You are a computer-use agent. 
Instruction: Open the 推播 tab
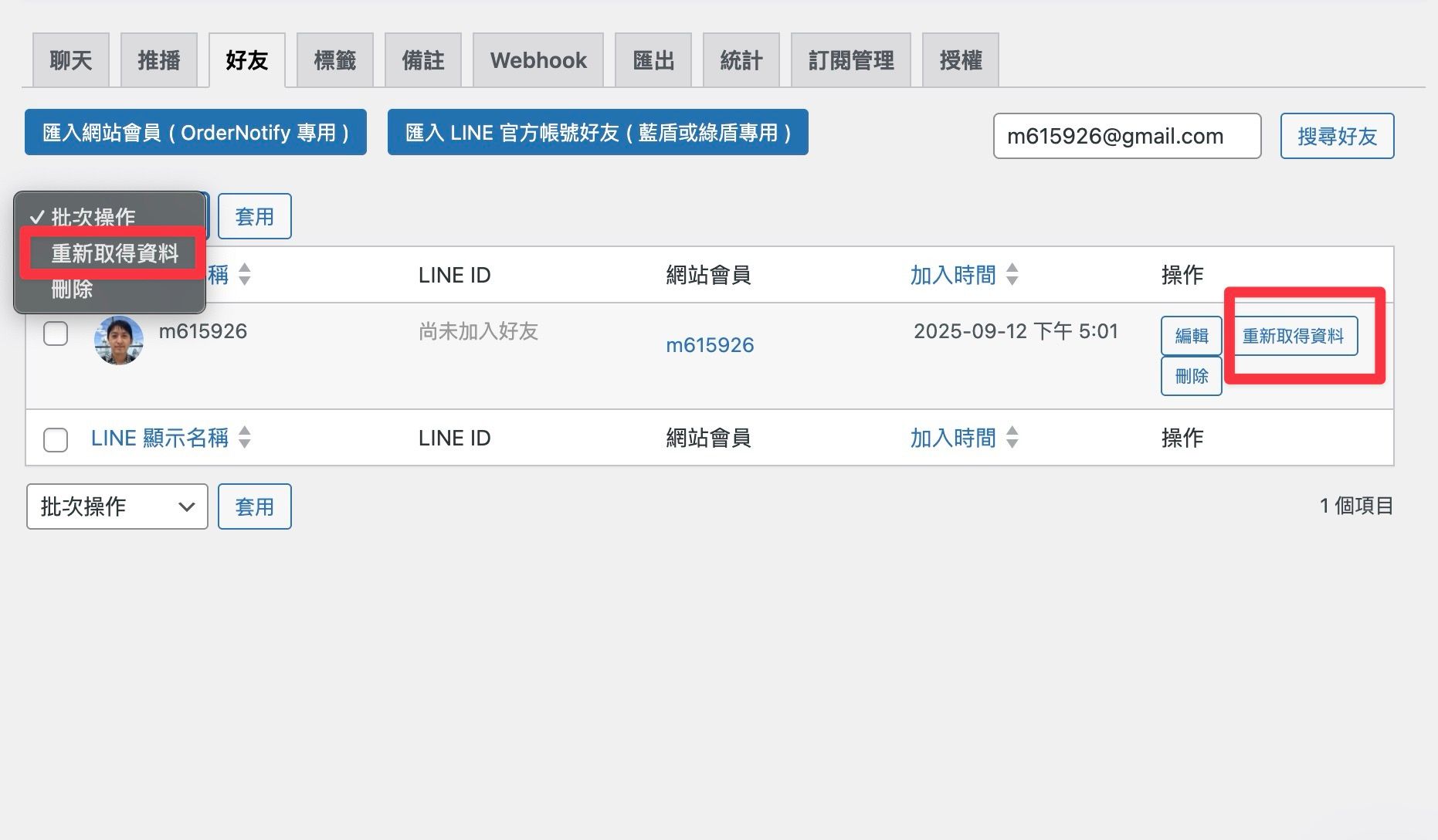[159, 60]
